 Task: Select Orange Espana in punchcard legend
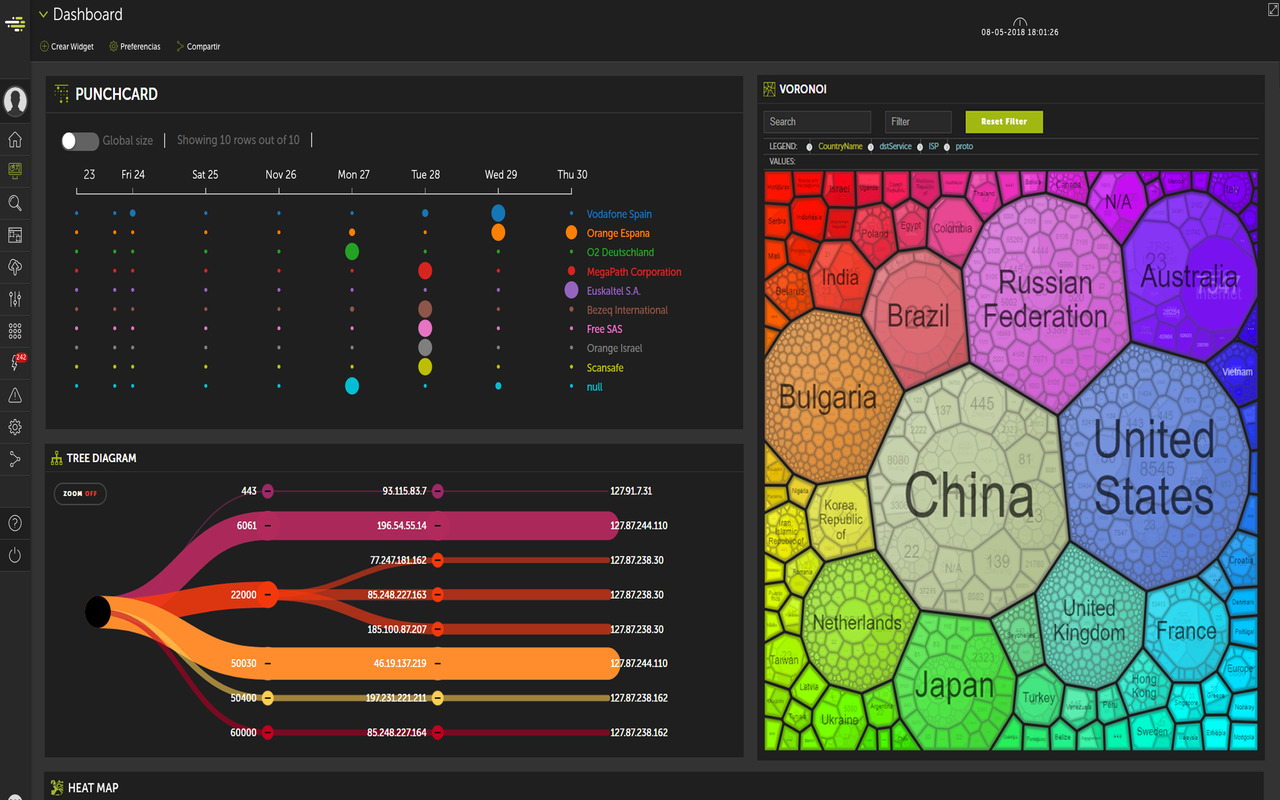pos(618,234)
